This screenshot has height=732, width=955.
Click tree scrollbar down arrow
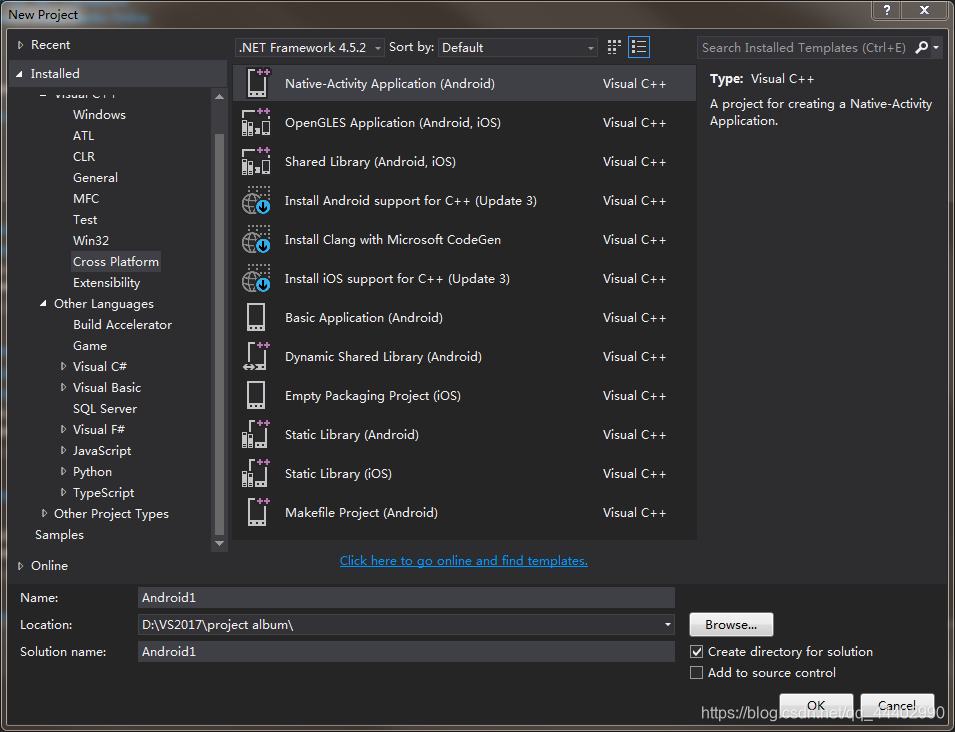220,543
